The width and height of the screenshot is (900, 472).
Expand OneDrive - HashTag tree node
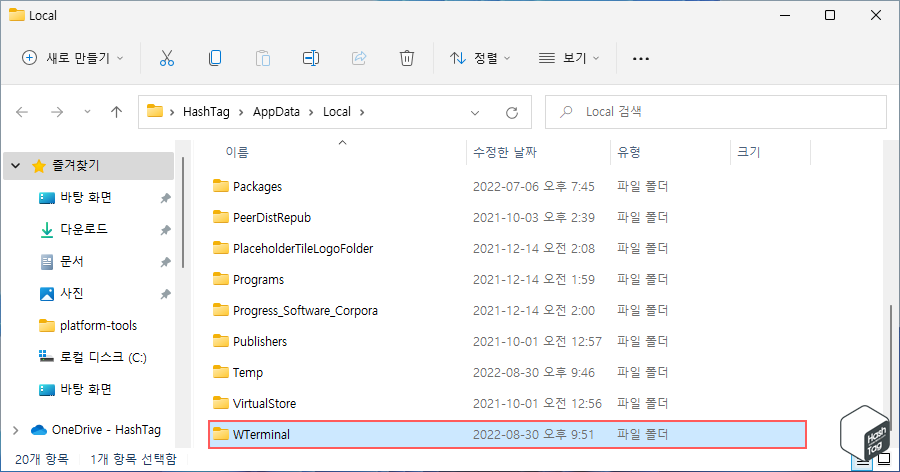16,430
